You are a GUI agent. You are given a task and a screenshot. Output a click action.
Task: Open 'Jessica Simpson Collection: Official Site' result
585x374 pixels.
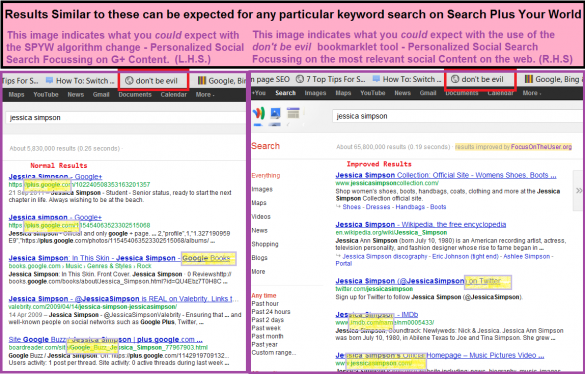[x=446, y=175]
